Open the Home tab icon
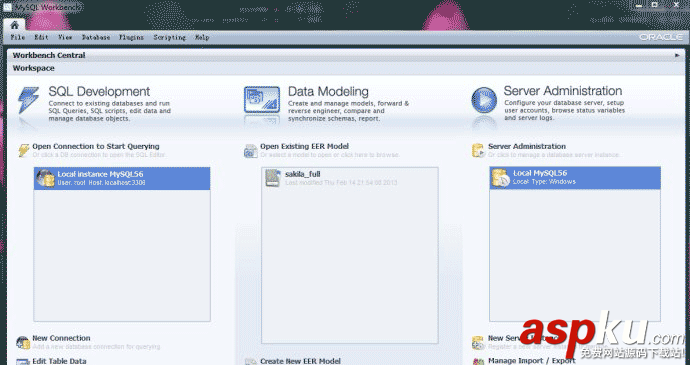This screenshot has width=690, height=365. pyautogui.click(x=15, y=25)
